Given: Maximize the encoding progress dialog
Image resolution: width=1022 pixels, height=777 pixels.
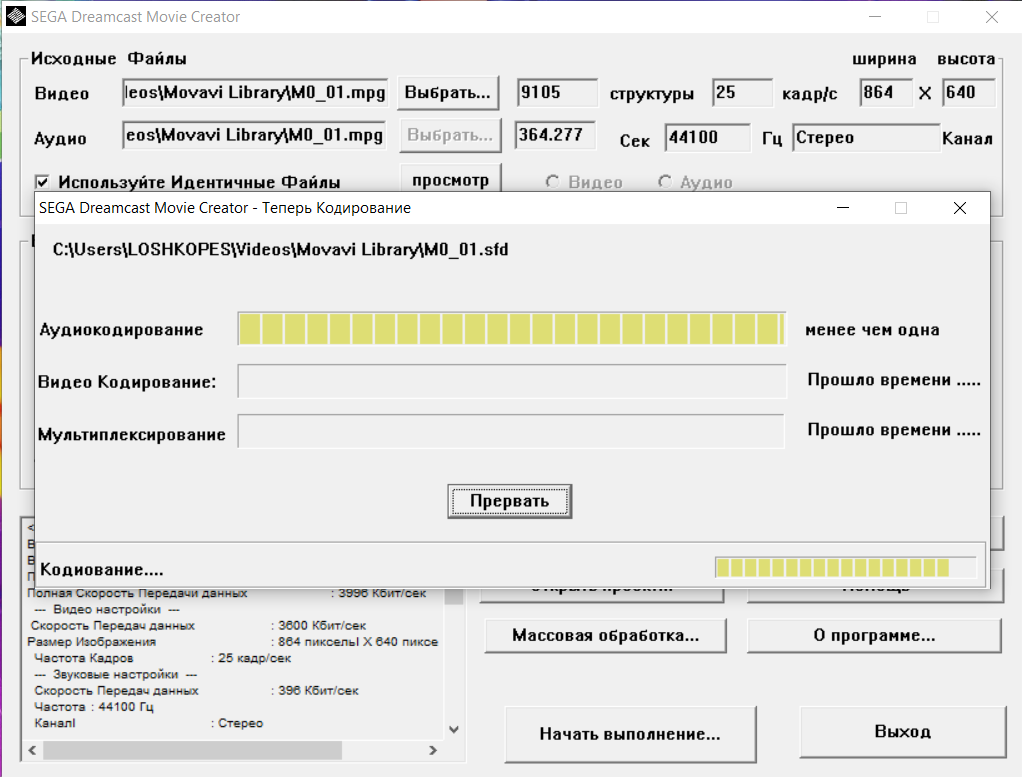Looking at the screenshot, I should pyautogui.click(x=901, y=208).
